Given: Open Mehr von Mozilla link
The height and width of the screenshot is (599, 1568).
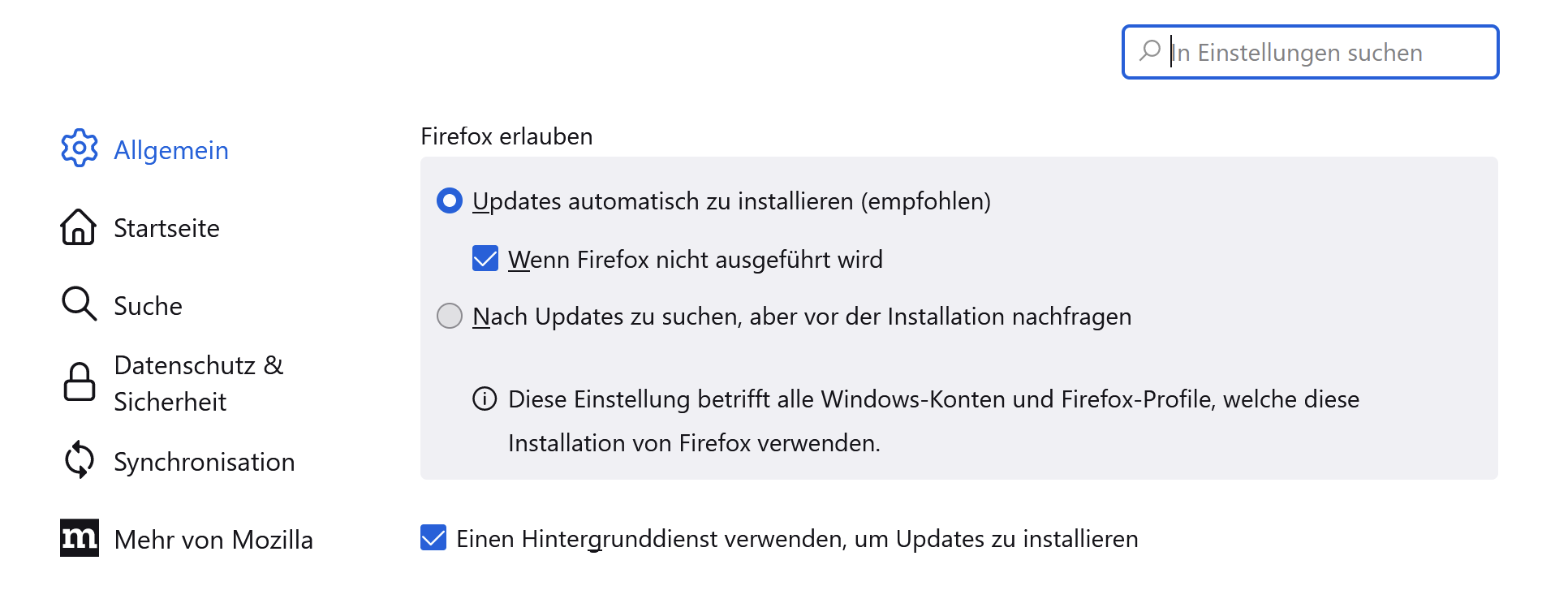Looking at the screenshot, I should click(213, 540).
